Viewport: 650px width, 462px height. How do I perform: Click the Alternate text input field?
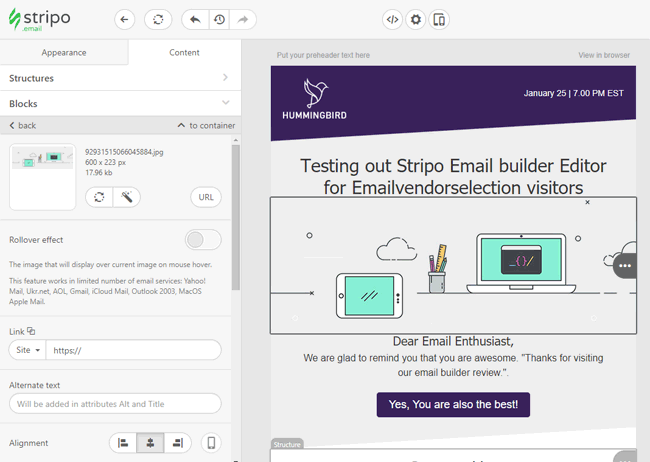point(115,404)
